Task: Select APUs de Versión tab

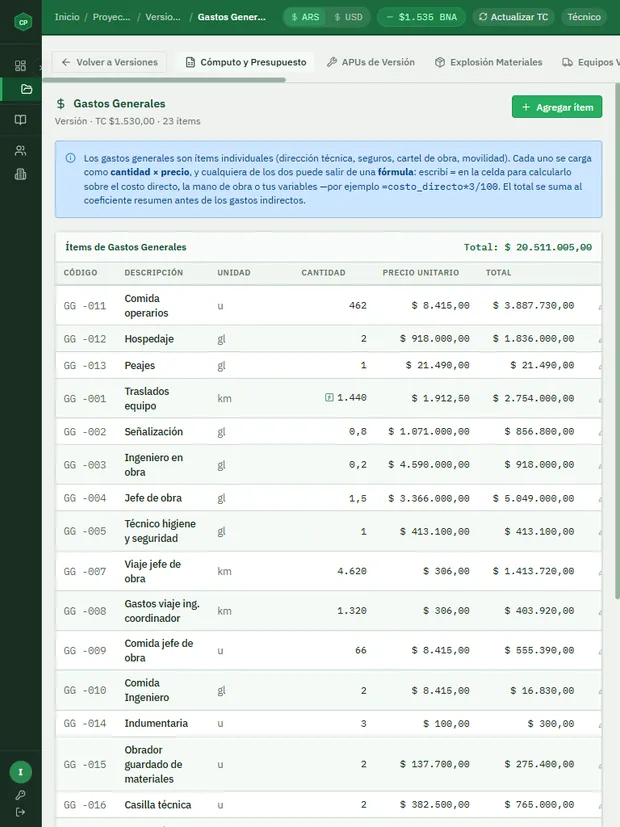Action: tap(371, 62)
